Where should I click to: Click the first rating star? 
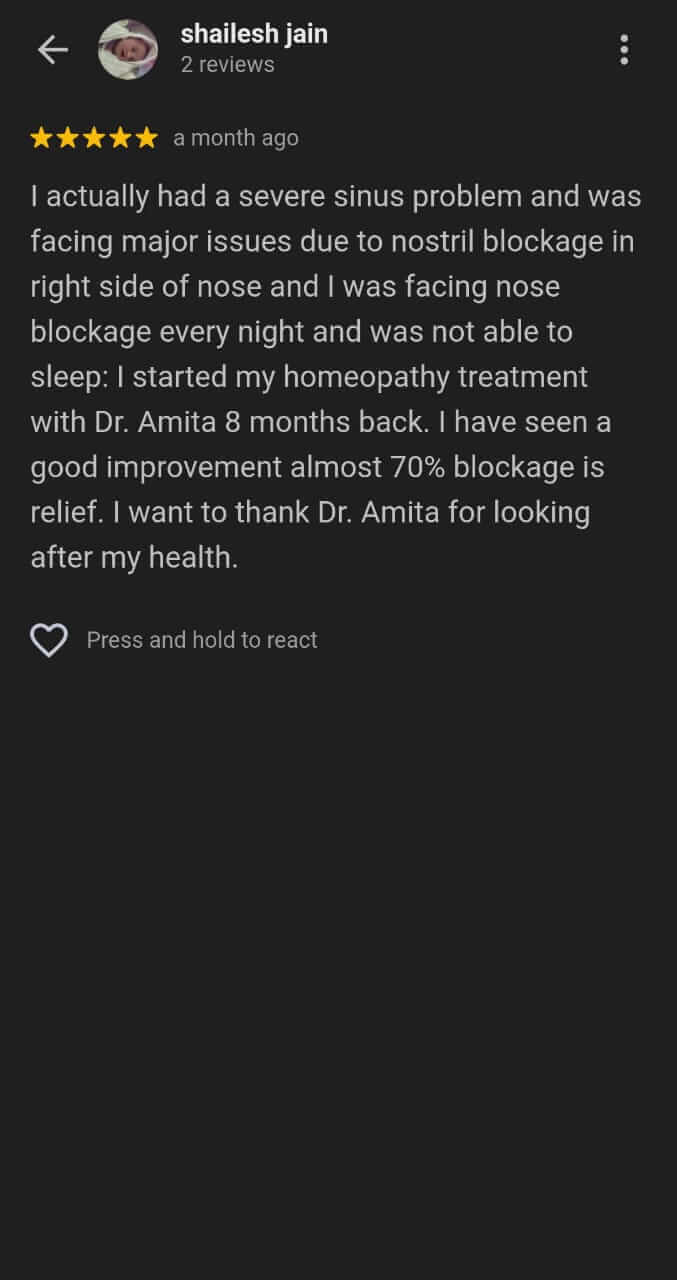[x=42, y=138]
